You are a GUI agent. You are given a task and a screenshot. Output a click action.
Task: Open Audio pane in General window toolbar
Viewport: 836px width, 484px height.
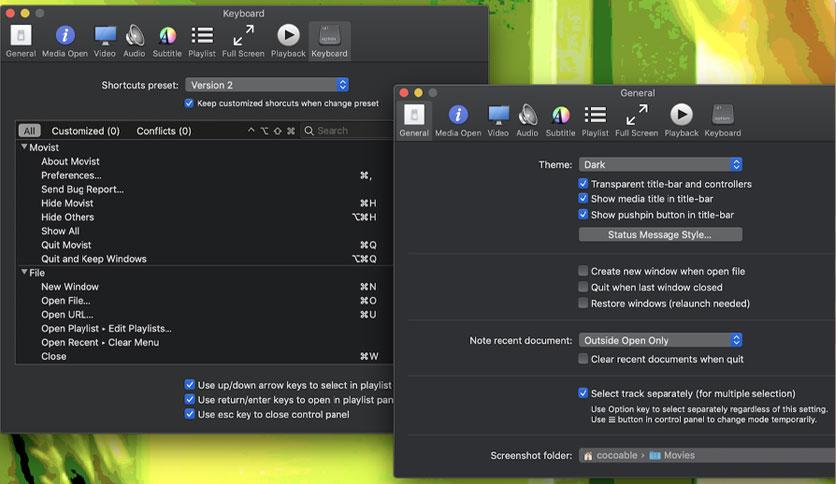coord(527,120)
